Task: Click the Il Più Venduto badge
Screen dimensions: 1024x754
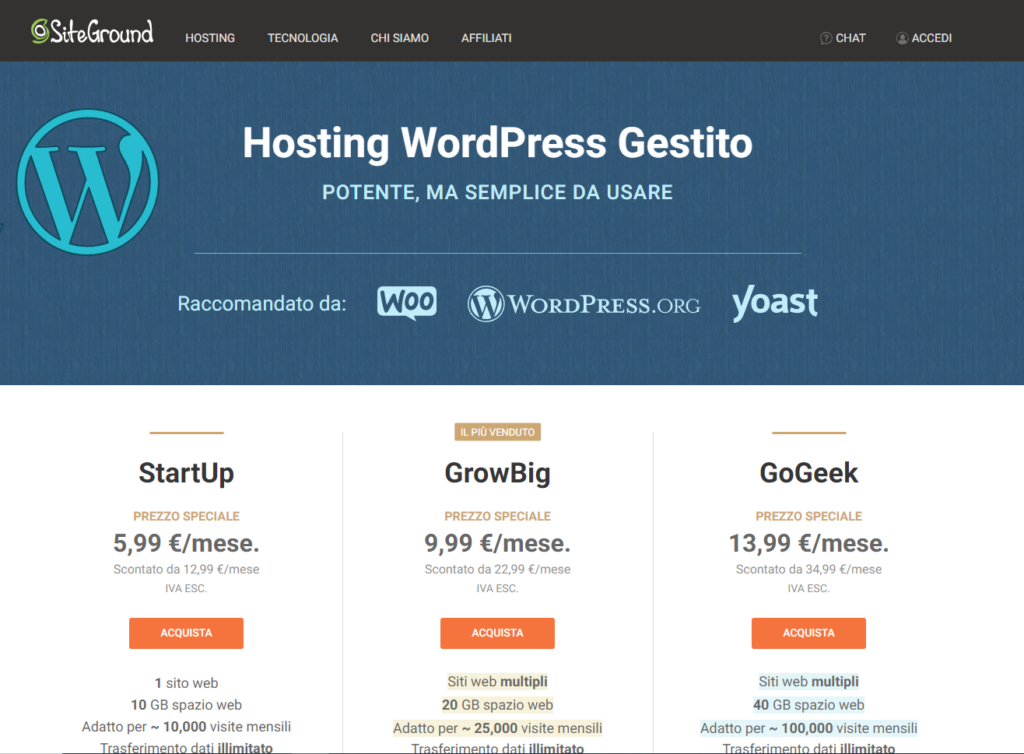Action: pyautogui.click(x=498, y=432)
